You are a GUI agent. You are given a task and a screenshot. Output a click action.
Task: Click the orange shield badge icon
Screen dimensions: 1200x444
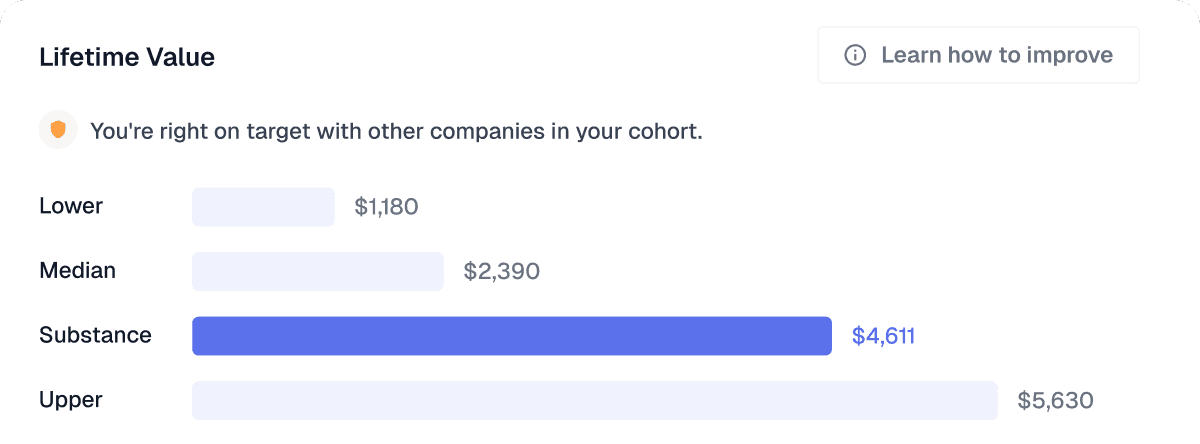point(58,130)
